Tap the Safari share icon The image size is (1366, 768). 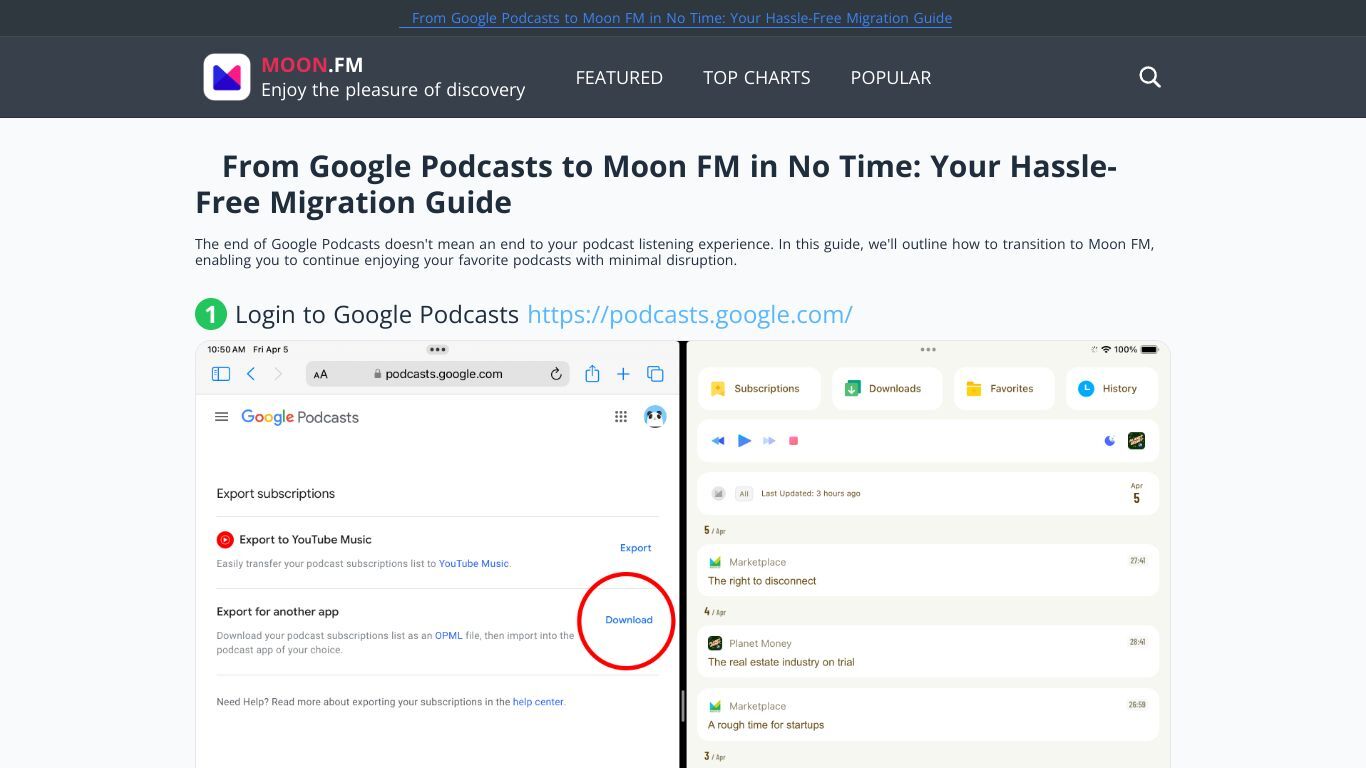tap(592, 373)
